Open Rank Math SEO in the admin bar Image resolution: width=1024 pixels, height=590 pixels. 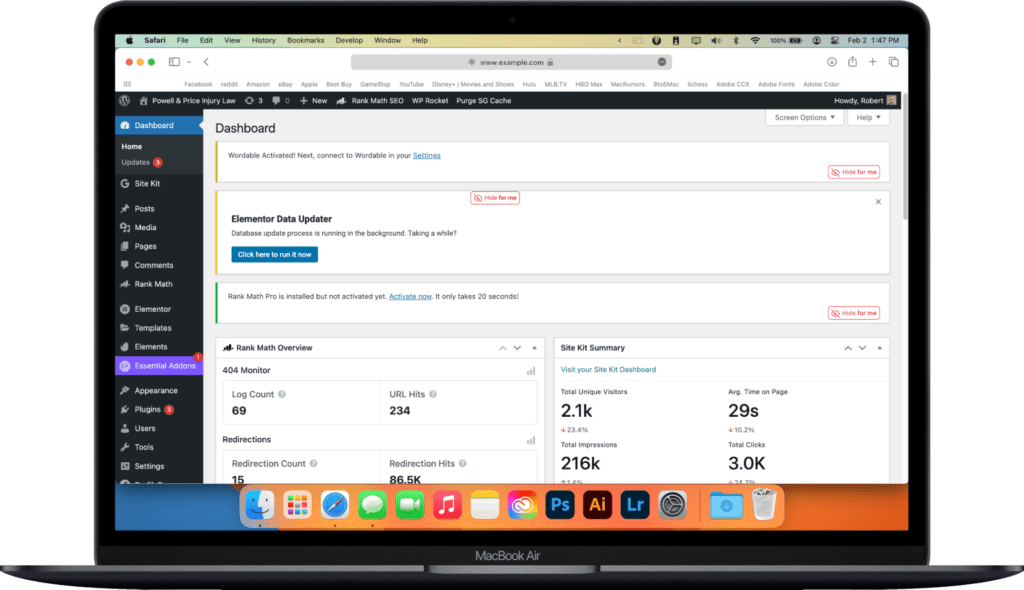(x=370, y=101)
